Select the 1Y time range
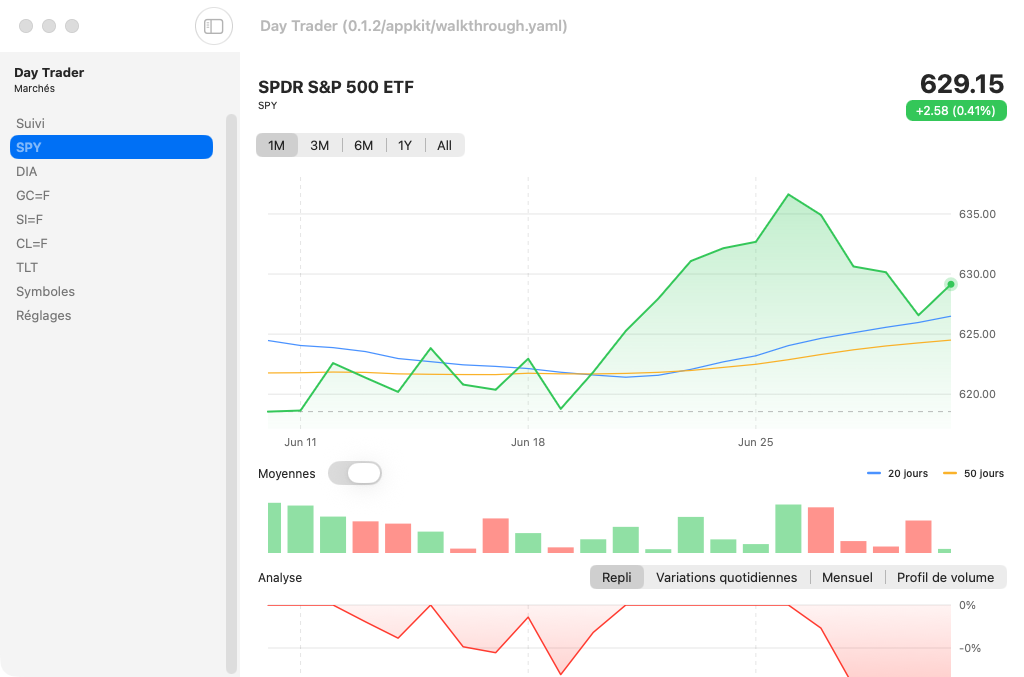The width and height of the screenshot is (1024, 677). pos(405,146)
